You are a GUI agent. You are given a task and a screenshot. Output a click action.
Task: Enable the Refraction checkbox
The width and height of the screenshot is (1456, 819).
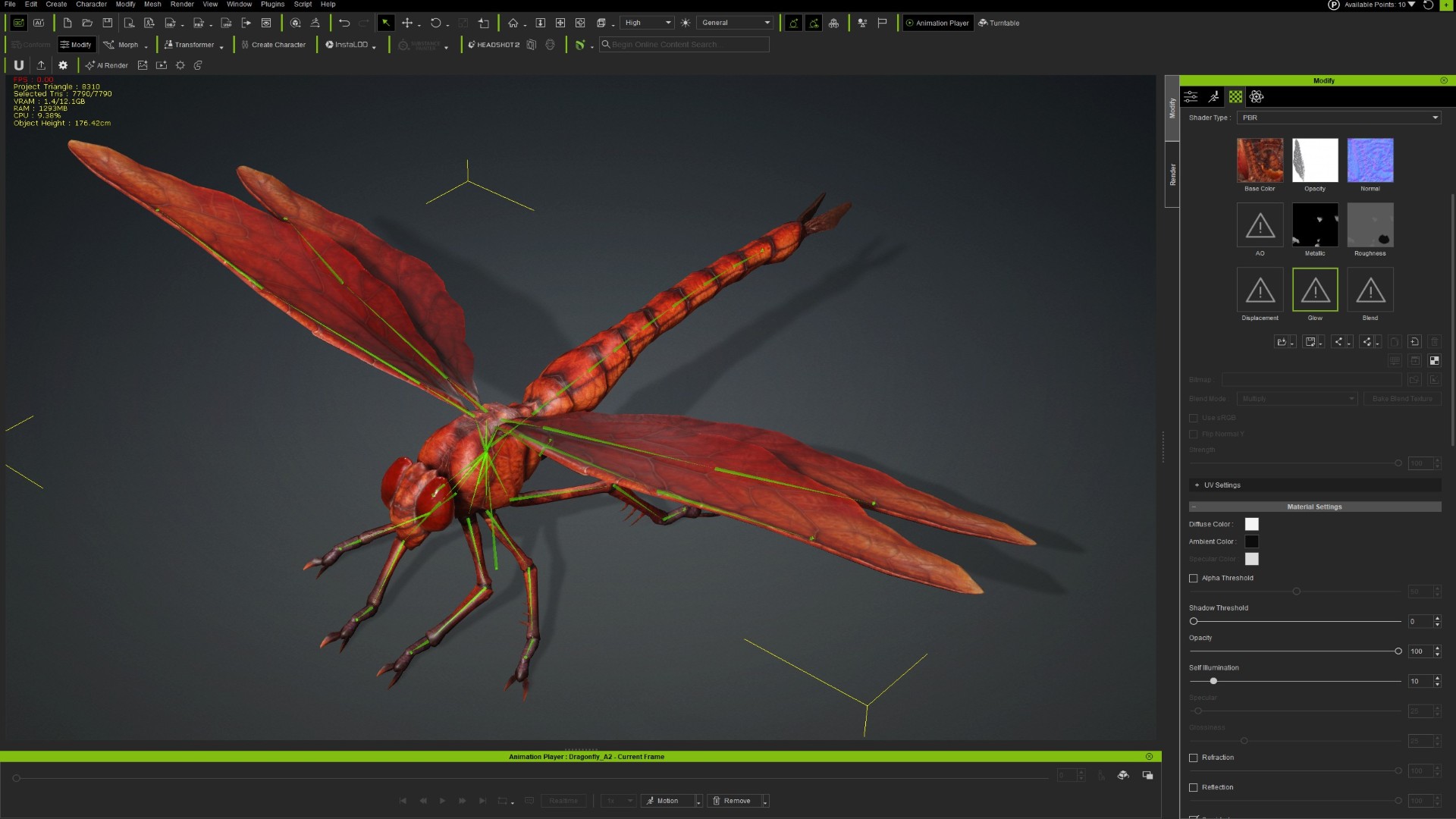[x=1194, y=758]
